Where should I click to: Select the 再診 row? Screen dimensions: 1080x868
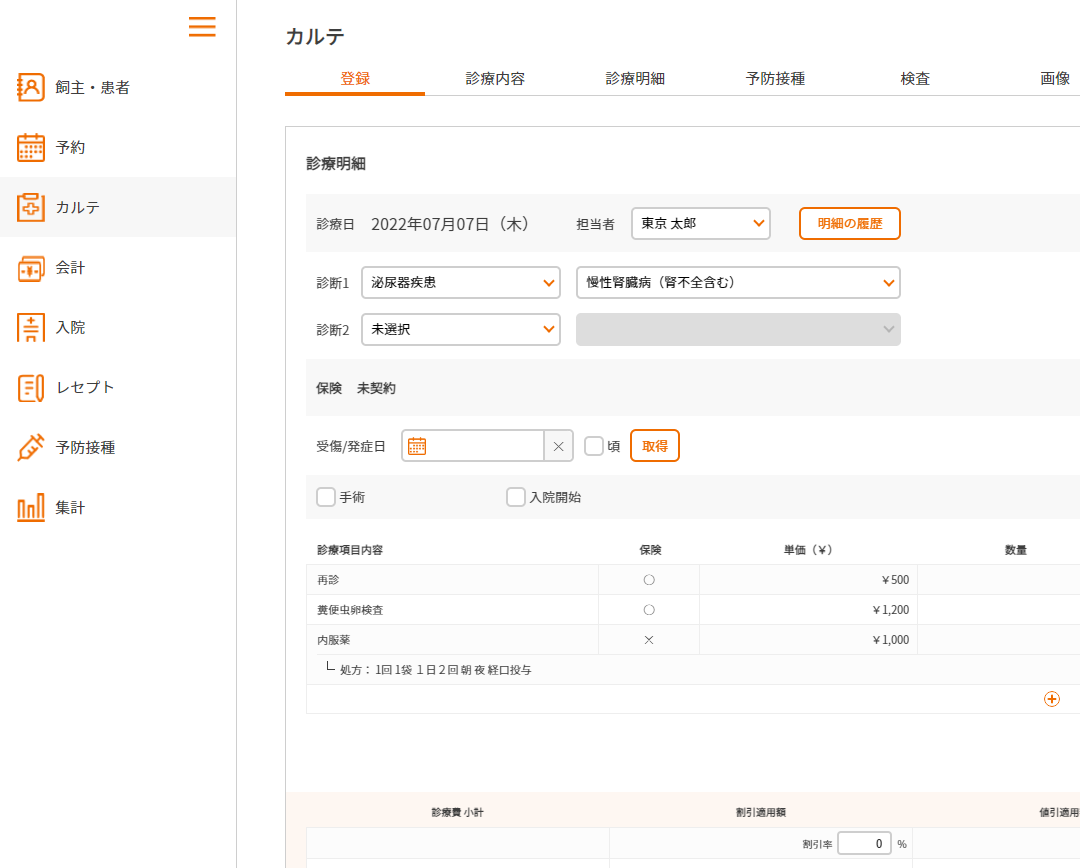pos(693,580)
